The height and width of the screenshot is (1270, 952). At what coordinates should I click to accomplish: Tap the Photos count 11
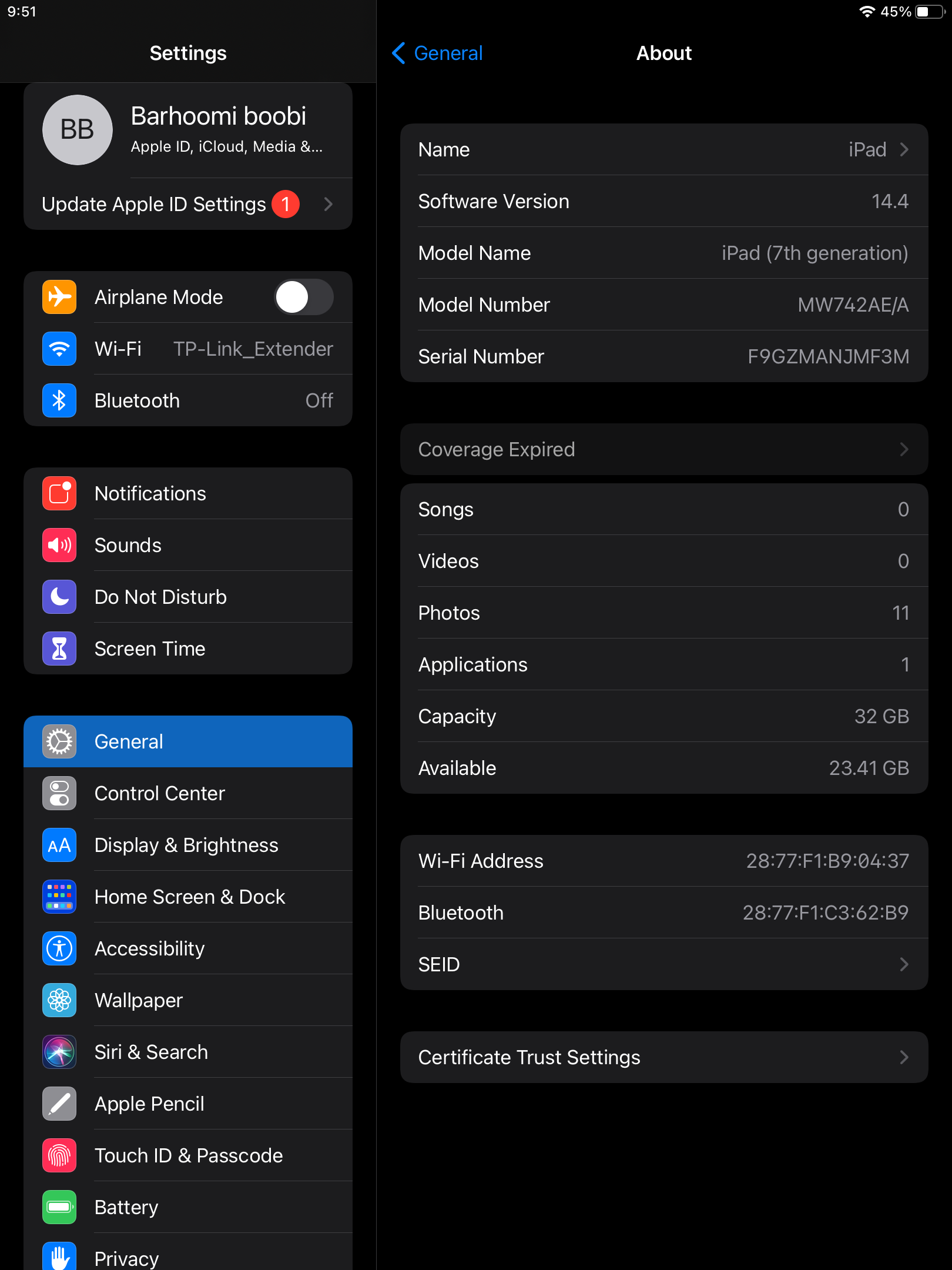coord(901,613)
